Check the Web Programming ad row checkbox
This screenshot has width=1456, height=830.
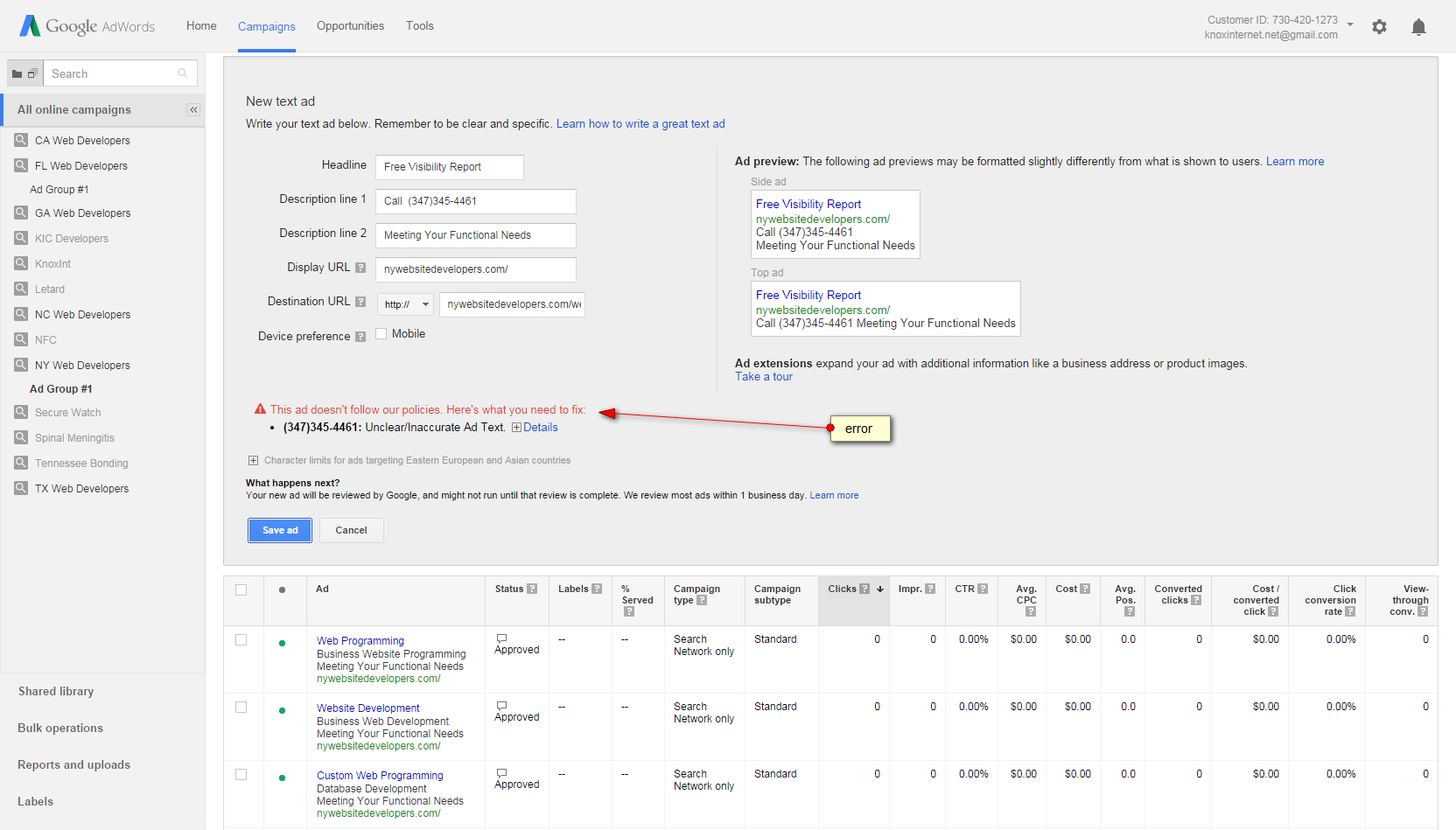click(241, 640)
